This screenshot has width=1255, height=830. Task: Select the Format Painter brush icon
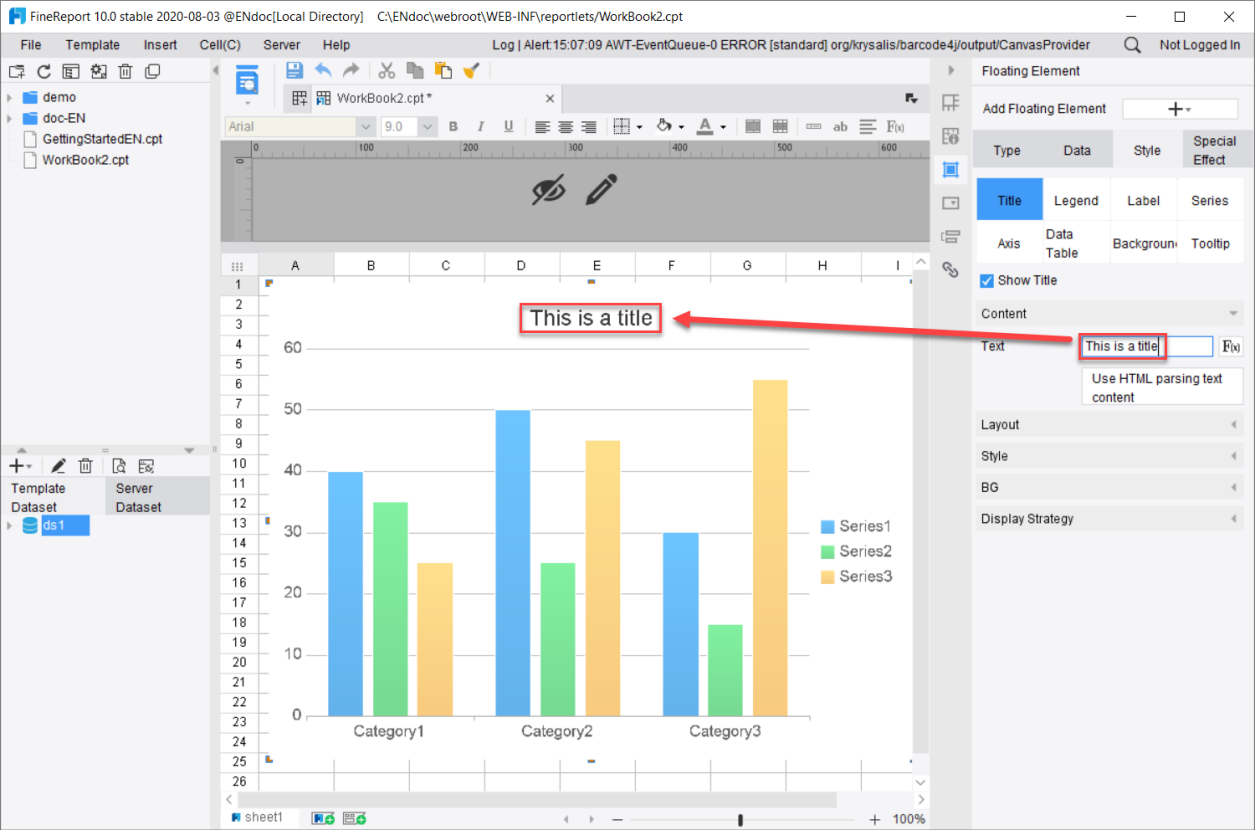tap(469, 70)
